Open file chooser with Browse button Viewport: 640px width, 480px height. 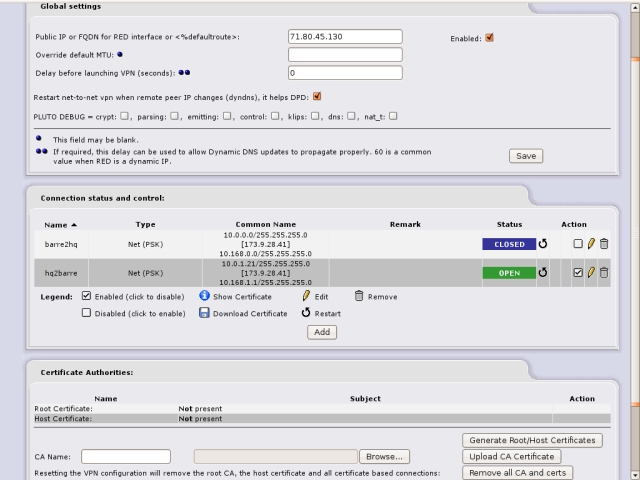(x=384, y=456)
